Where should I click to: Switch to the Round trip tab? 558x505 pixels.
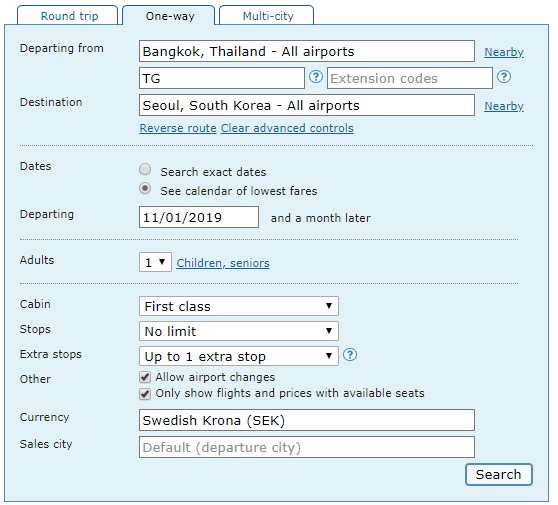68,16
